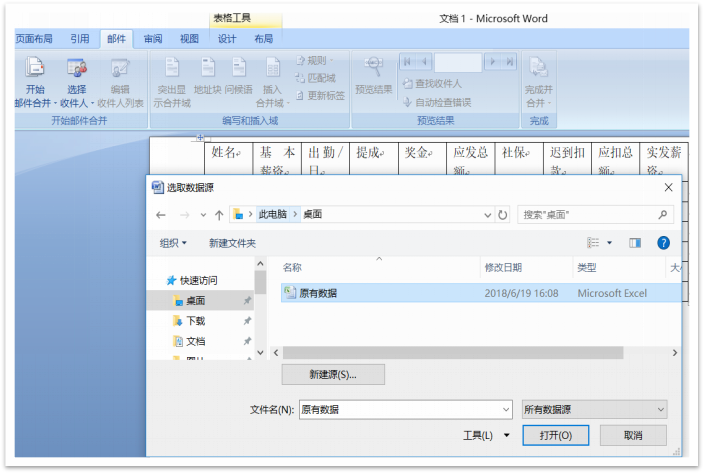The image size is (704, 473).
Task: Switch to the 审阅 ribbon tab
Action: point(152,39)
